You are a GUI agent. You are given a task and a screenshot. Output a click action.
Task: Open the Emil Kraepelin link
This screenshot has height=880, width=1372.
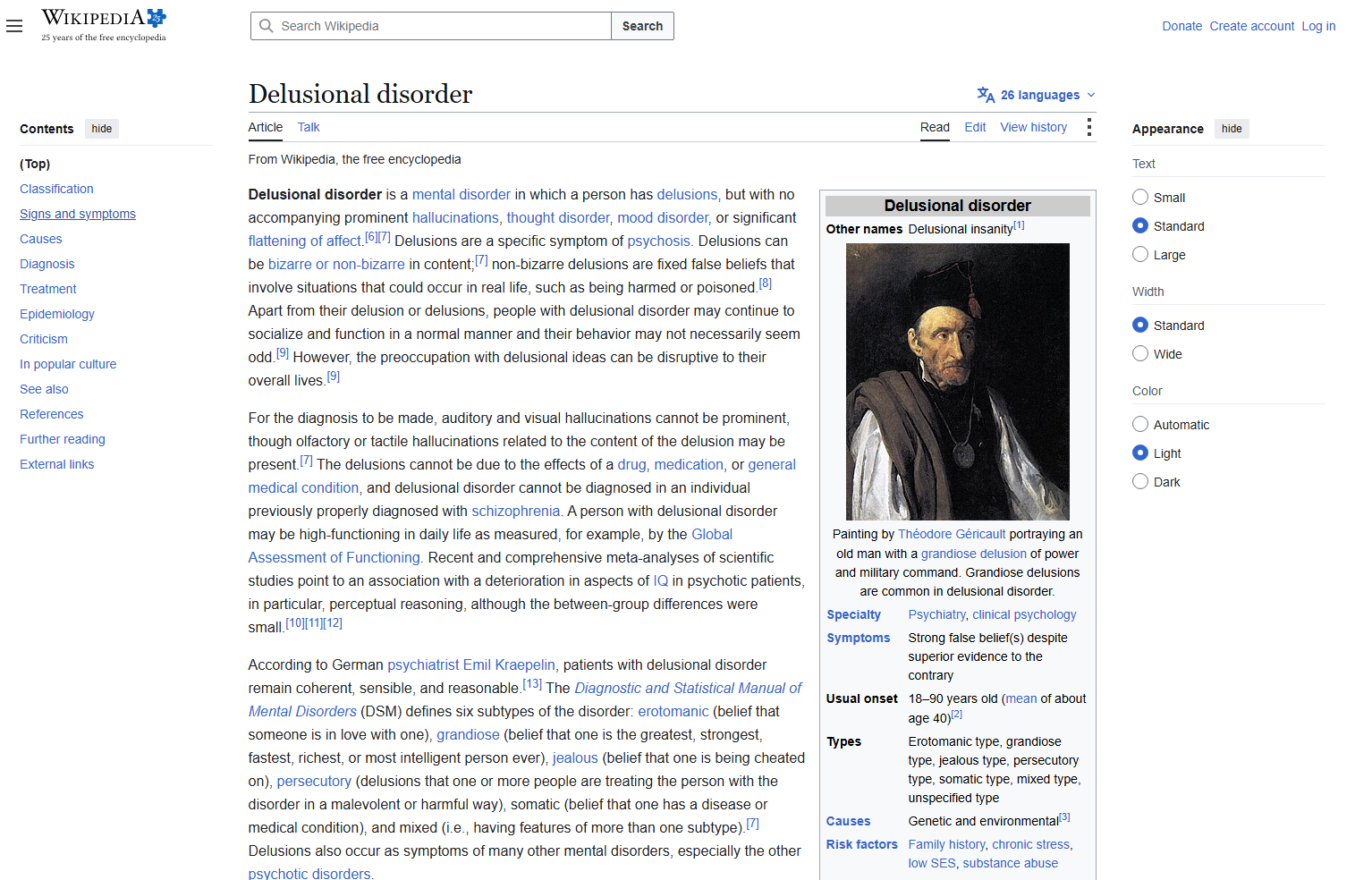pos(509,664)
